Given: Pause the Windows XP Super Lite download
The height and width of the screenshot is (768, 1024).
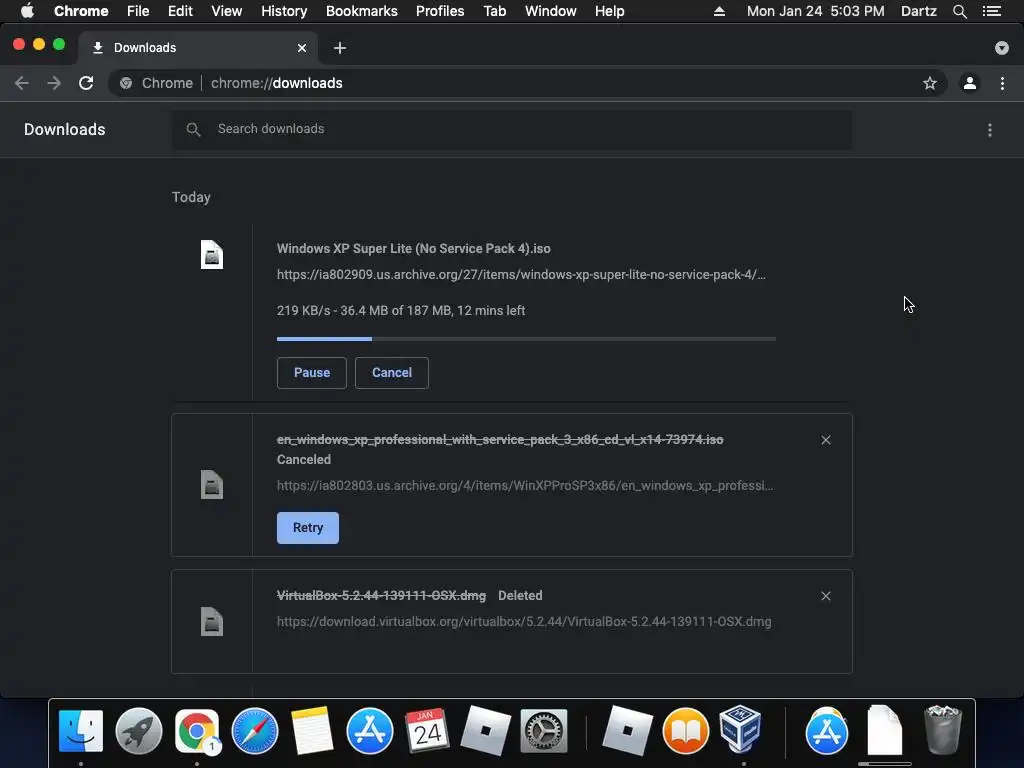Looking at the screenshot, I should (312, 373).
